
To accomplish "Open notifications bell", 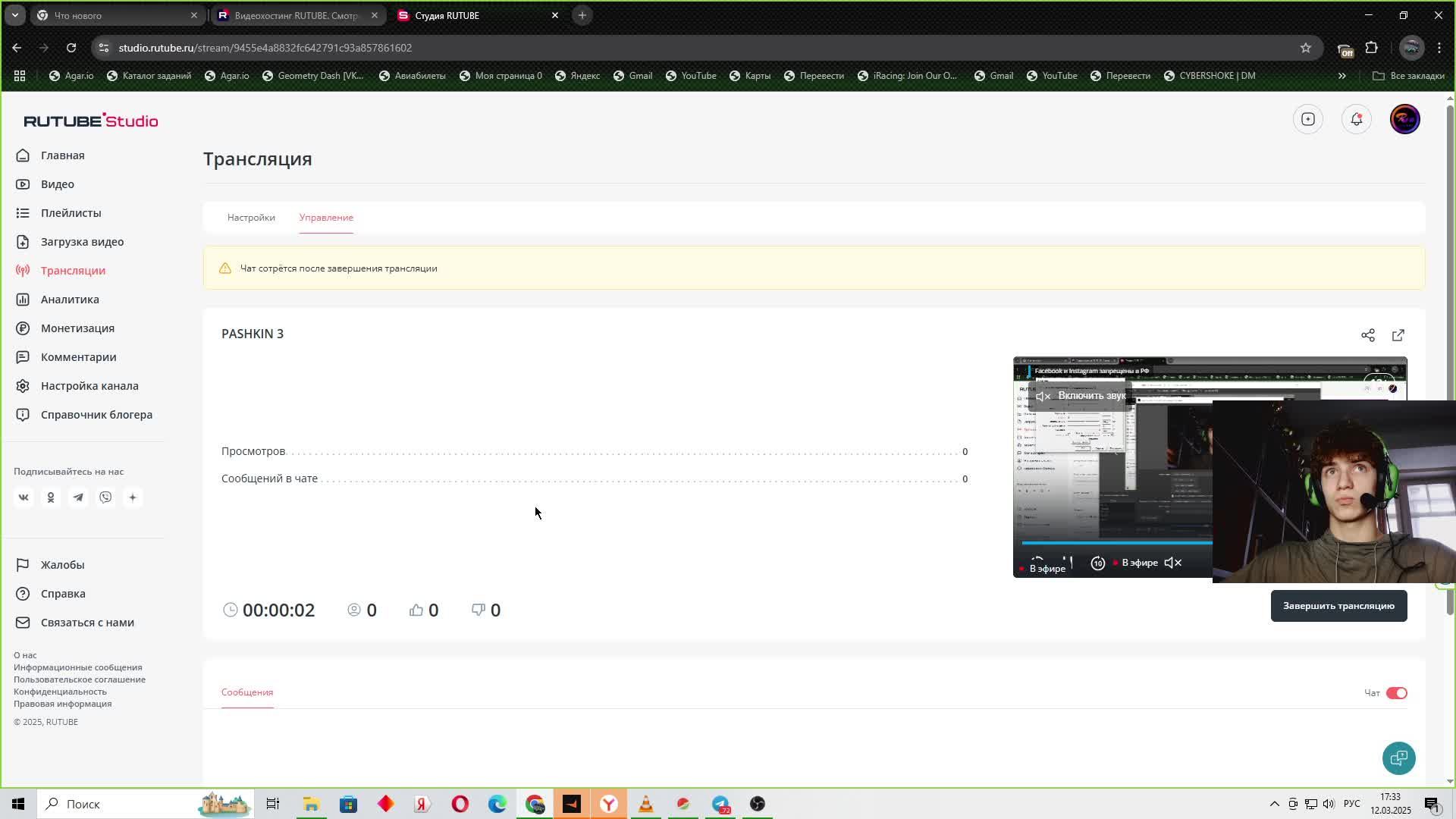I will coord(1356,119).
